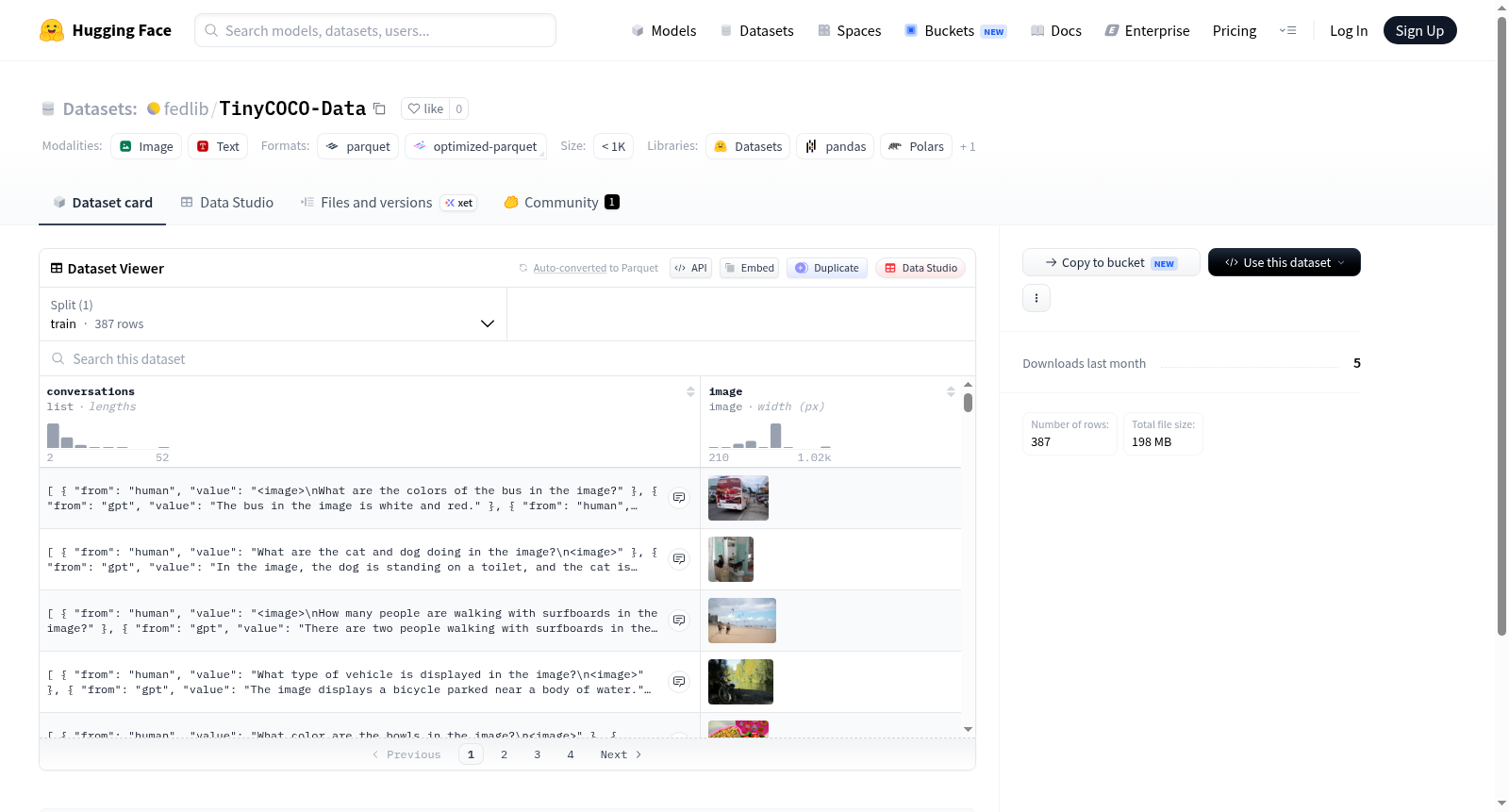Open the Community tab
The image size is (1509, 812).
tap(562, 203)
